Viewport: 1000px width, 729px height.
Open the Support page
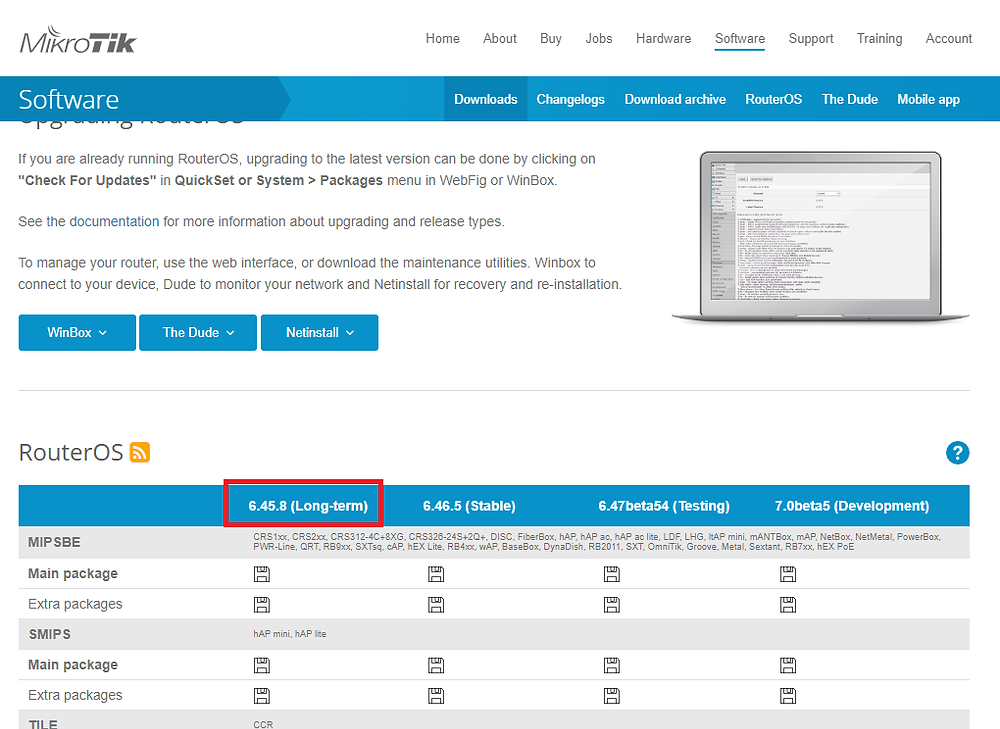click(811, 38)
